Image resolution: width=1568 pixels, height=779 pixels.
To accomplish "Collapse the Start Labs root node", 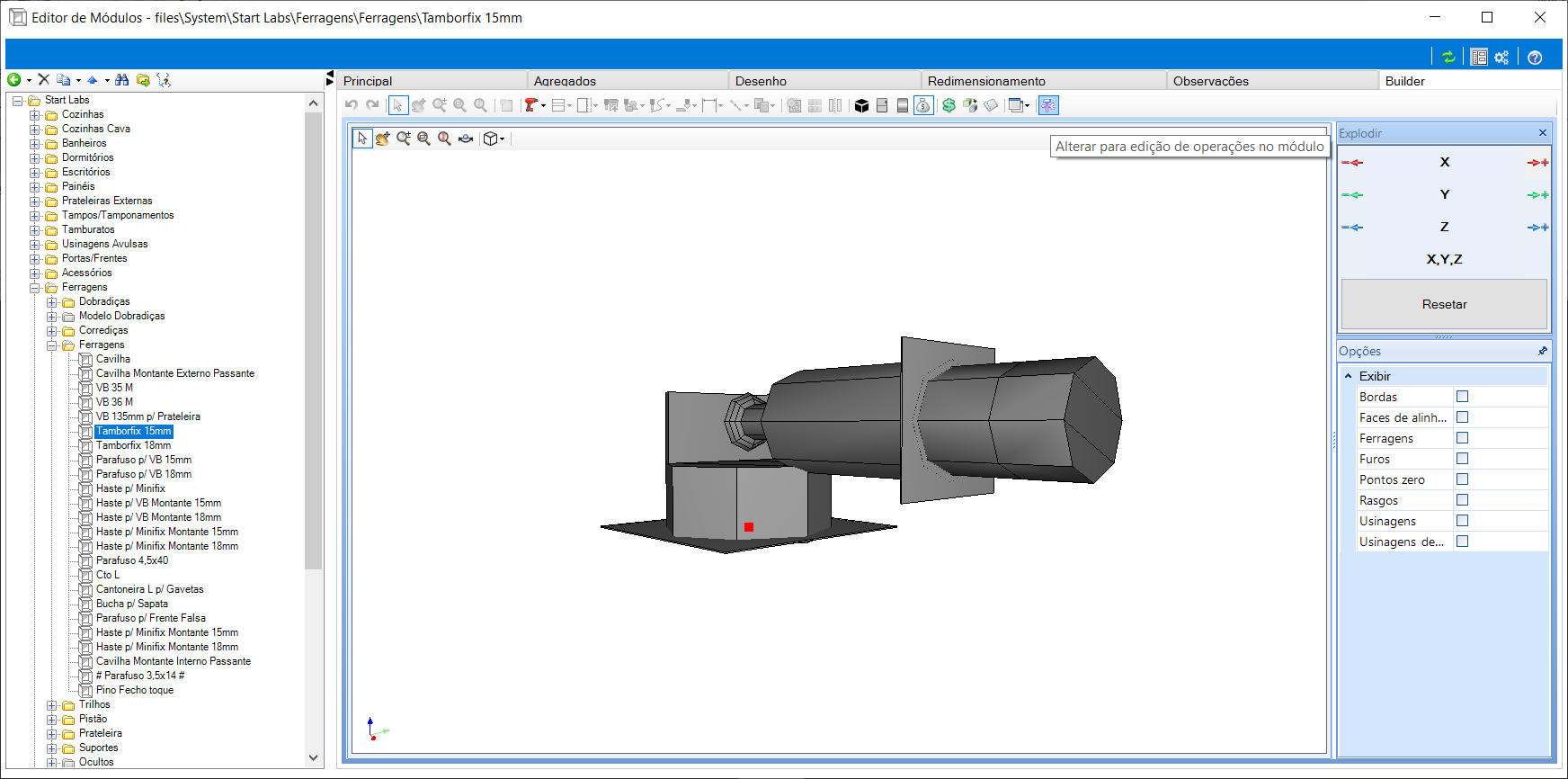I will point(17,101).
